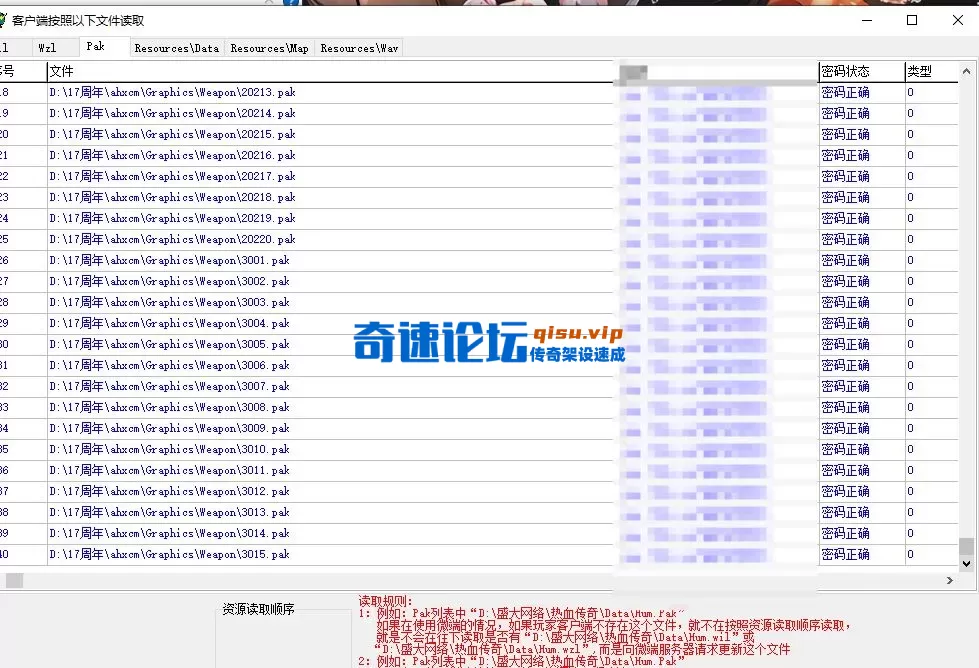Open the Resources\Data tab
This screenshot has height=668, width=979.
(176, 47)
